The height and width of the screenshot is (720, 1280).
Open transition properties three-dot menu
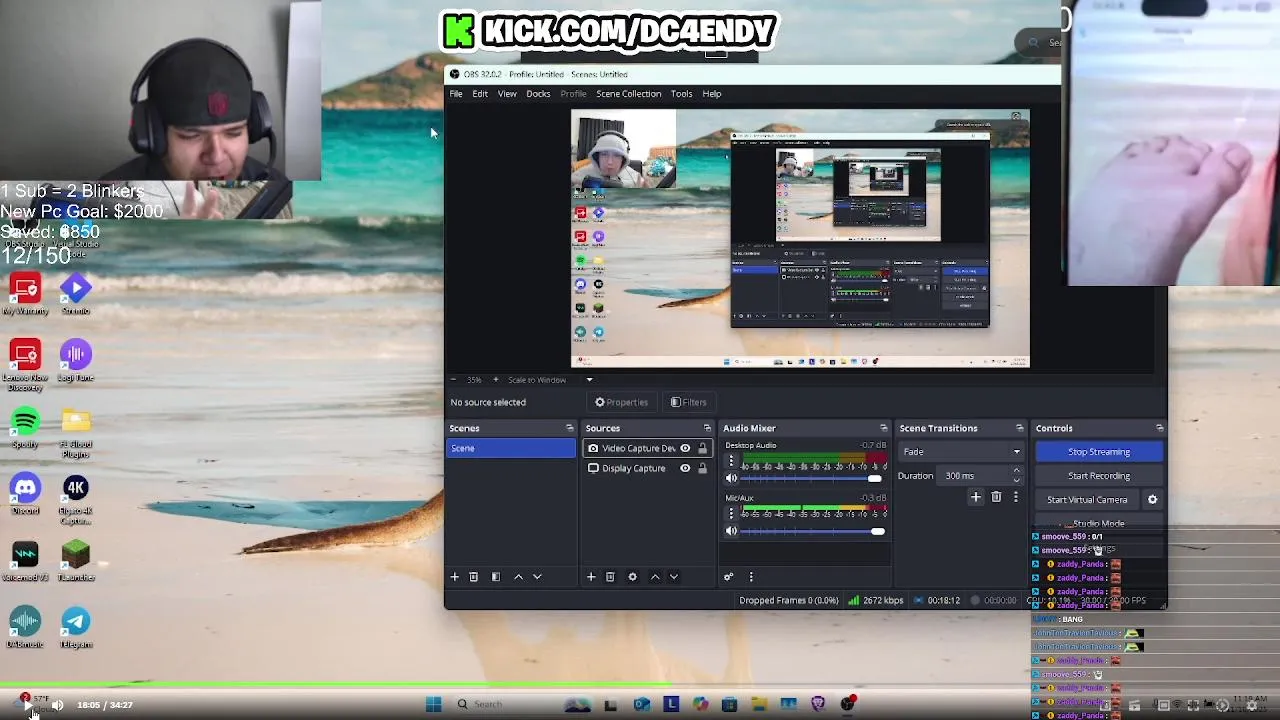(x=1015, y=497)
